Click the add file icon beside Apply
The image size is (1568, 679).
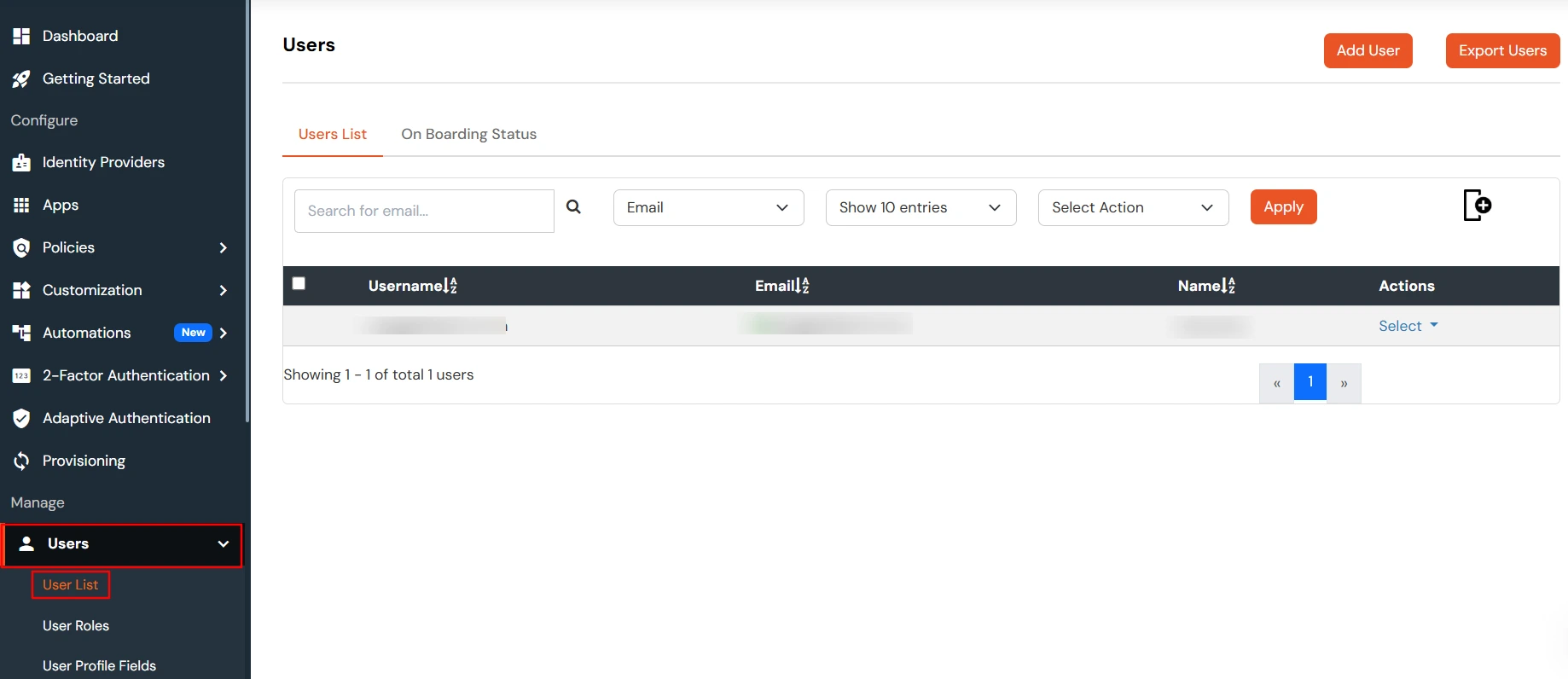1477,206
